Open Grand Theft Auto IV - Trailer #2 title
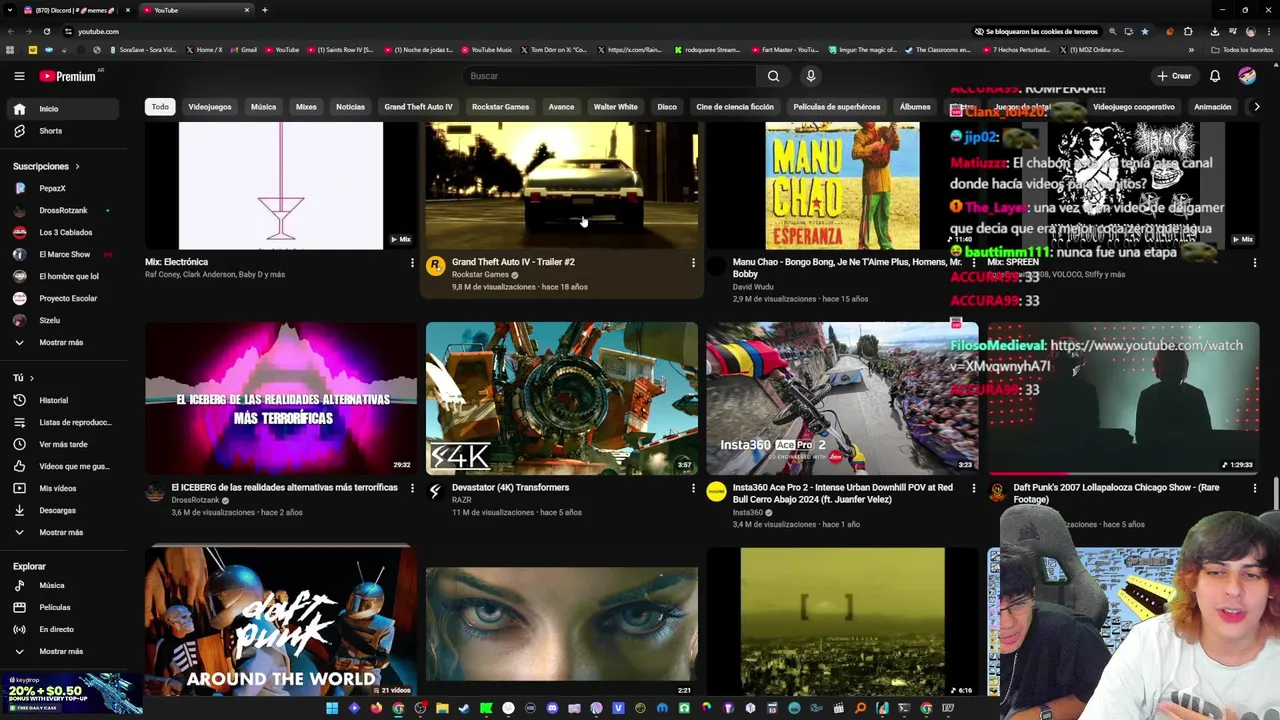This screenshot has height=720, width=1280. click(513, 262)
